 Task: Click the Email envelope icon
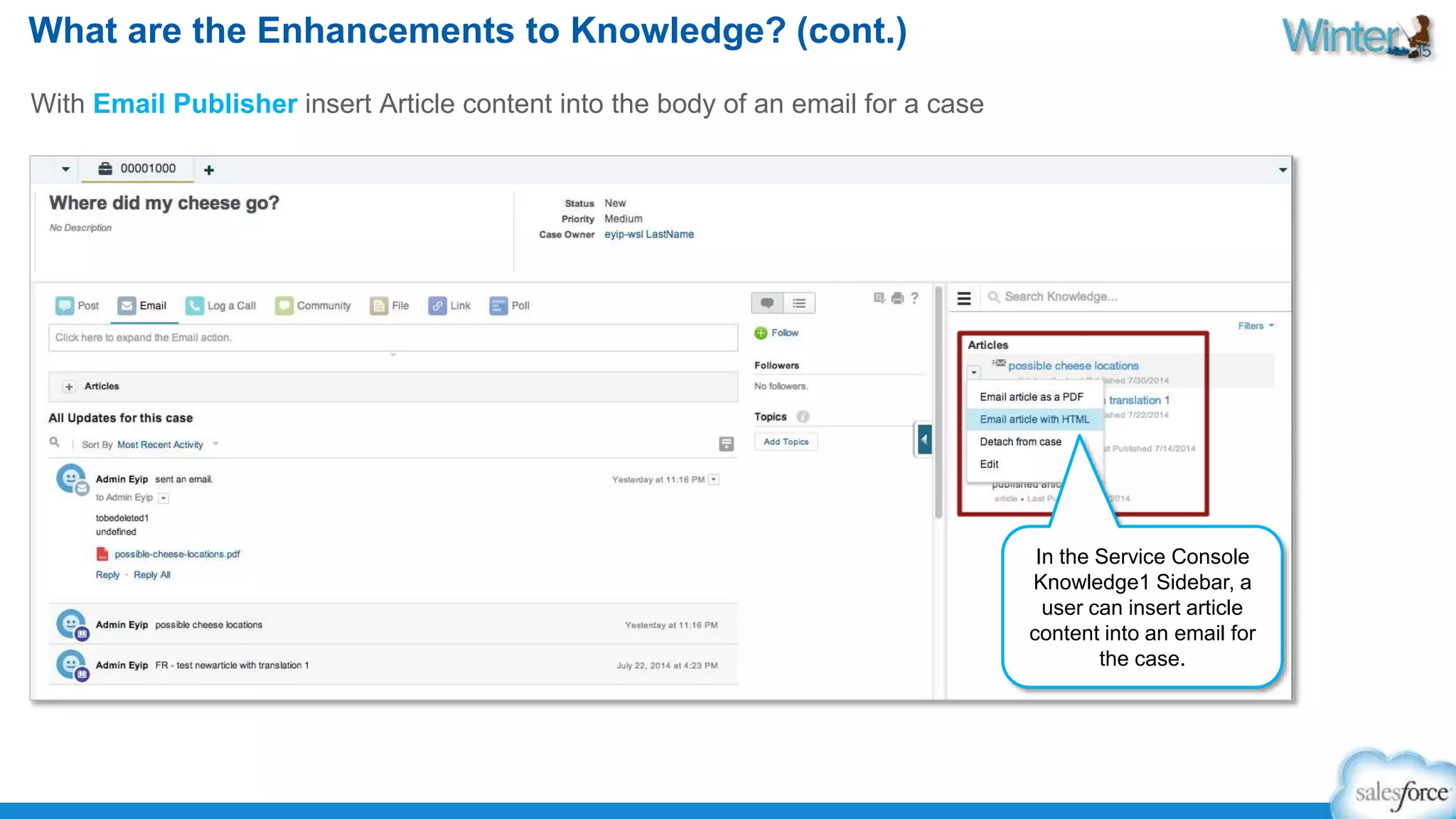pyautogui.click(x=127, y=306)
